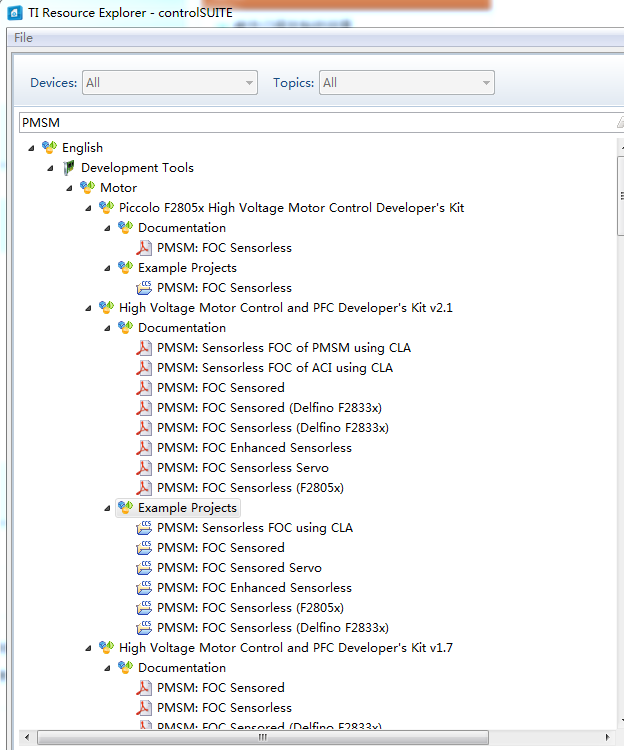The height and width of the screenshot is (750, 624).
Task: Collapse High Voltage Developer's Kit v2.1 node
Action: tap(89, 308)
